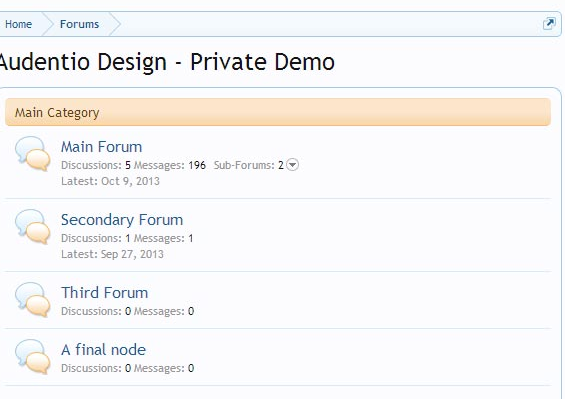Open the Secondary Forum link
This screenshot has width=565, height=399.
click(x=122, y=220)
